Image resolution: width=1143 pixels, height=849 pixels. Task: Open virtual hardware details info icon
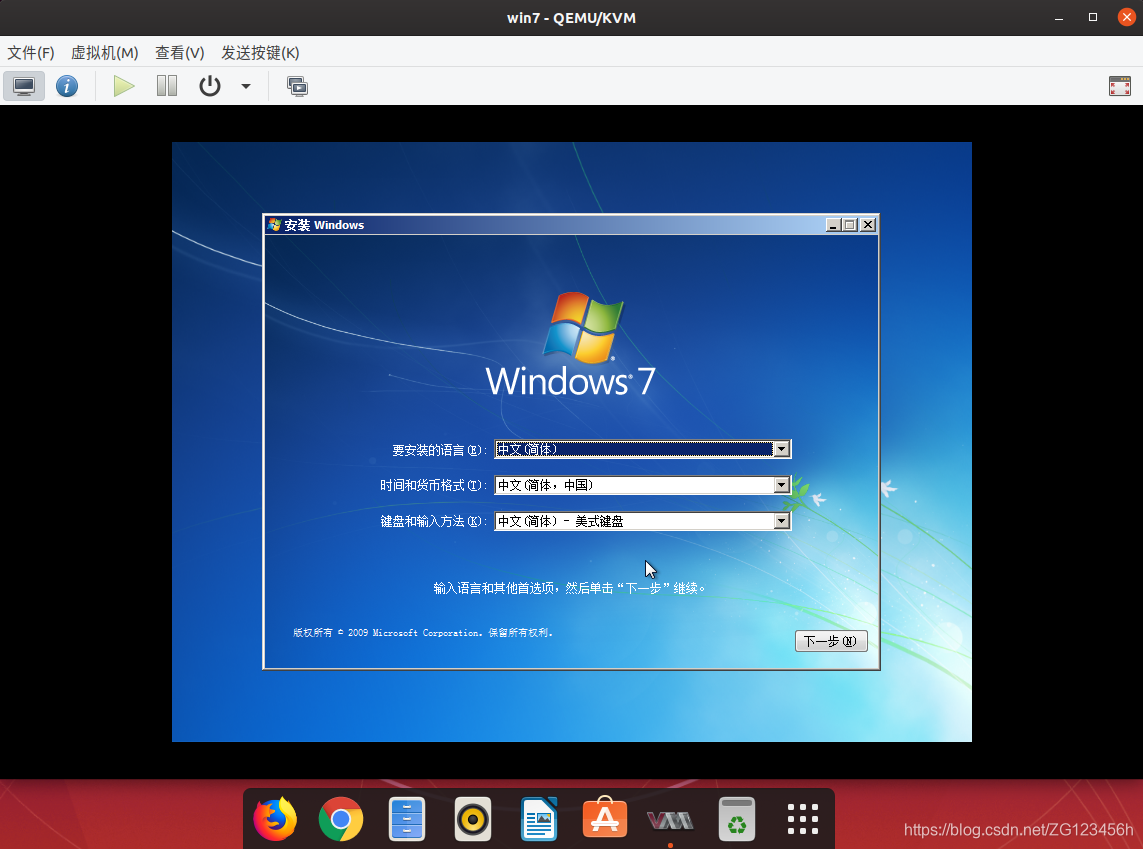(67, 86)
